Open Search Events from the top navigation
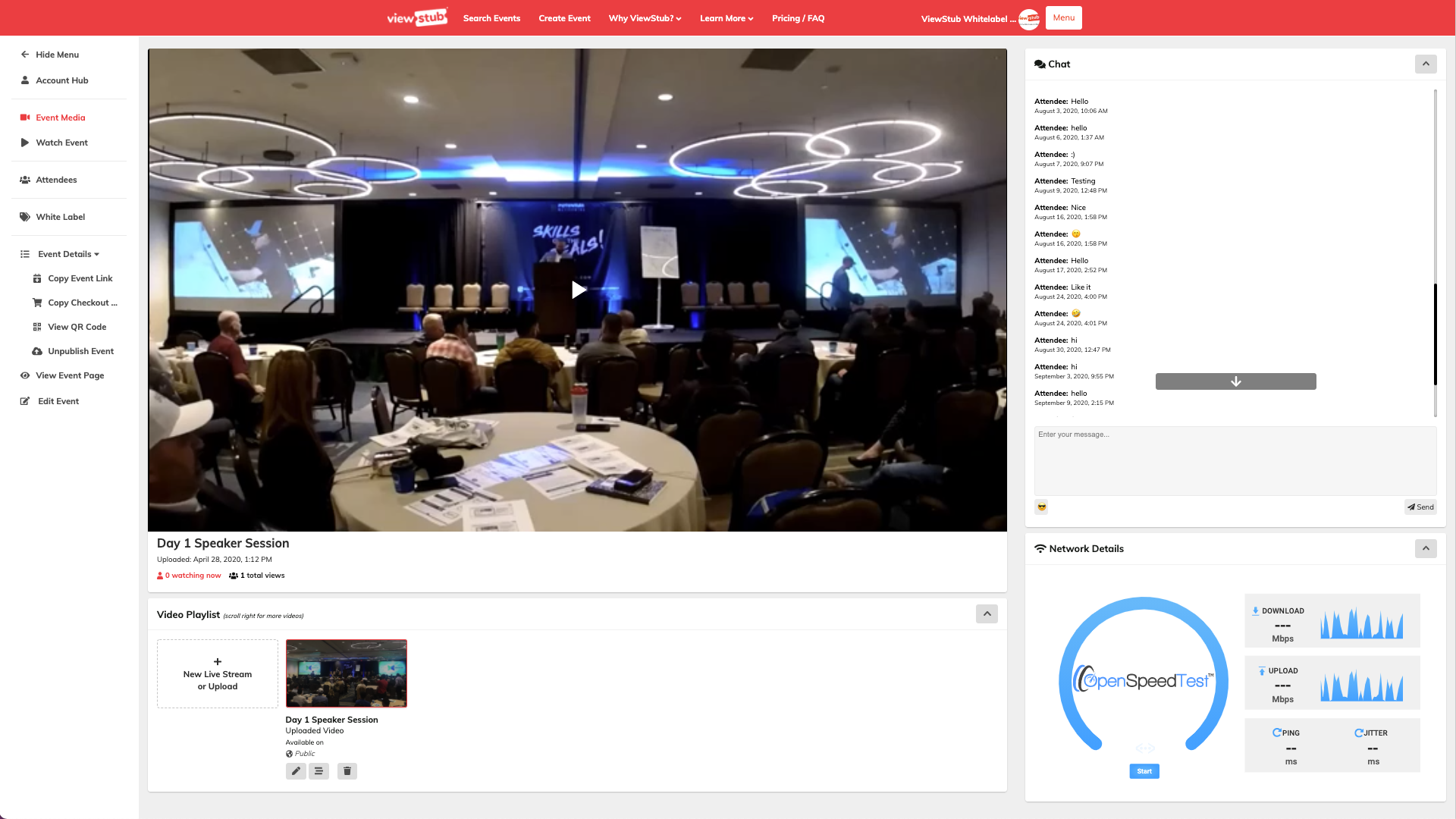Screen dimensions: 1456x819 point(491,18)
